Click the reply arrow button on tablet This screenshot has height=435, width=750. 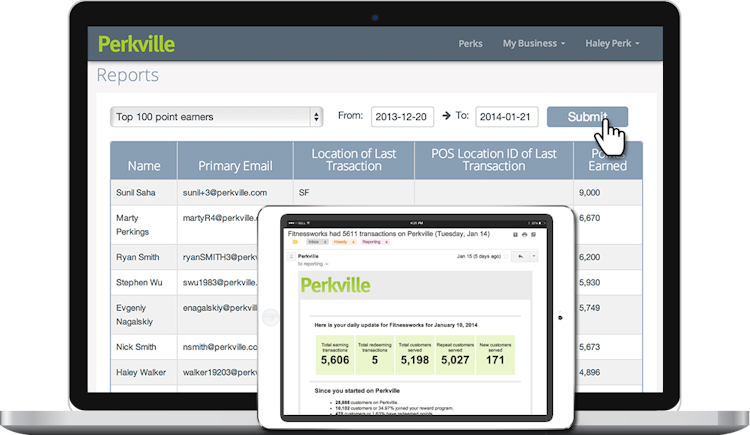(x=520, y=257)
